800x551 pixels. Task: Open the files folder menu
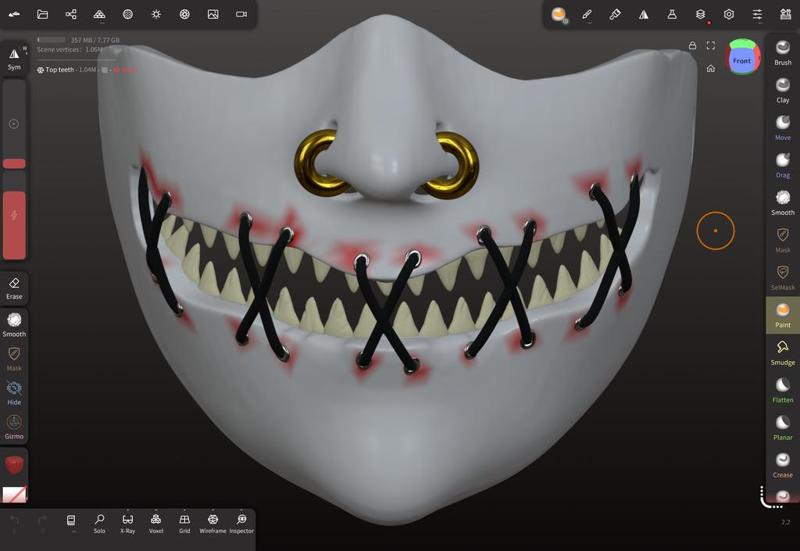pos(42,14)
